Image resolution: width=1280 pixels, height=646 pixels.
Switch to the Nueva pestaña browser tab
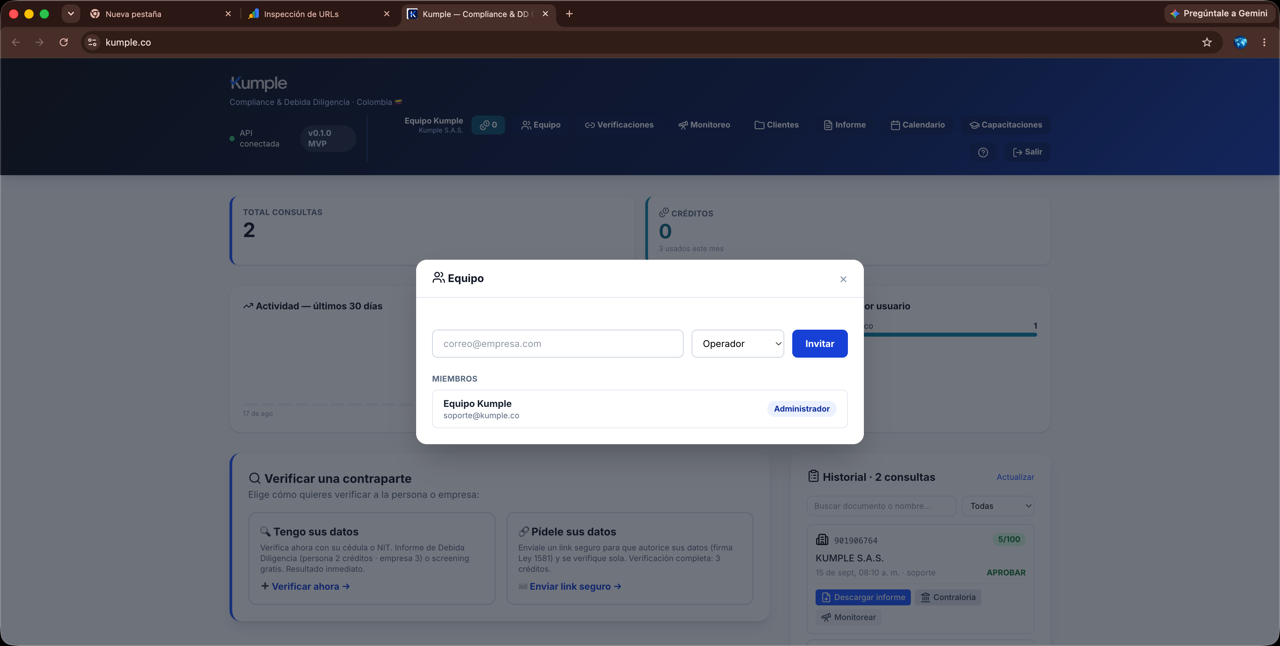[x=160, y=14]
